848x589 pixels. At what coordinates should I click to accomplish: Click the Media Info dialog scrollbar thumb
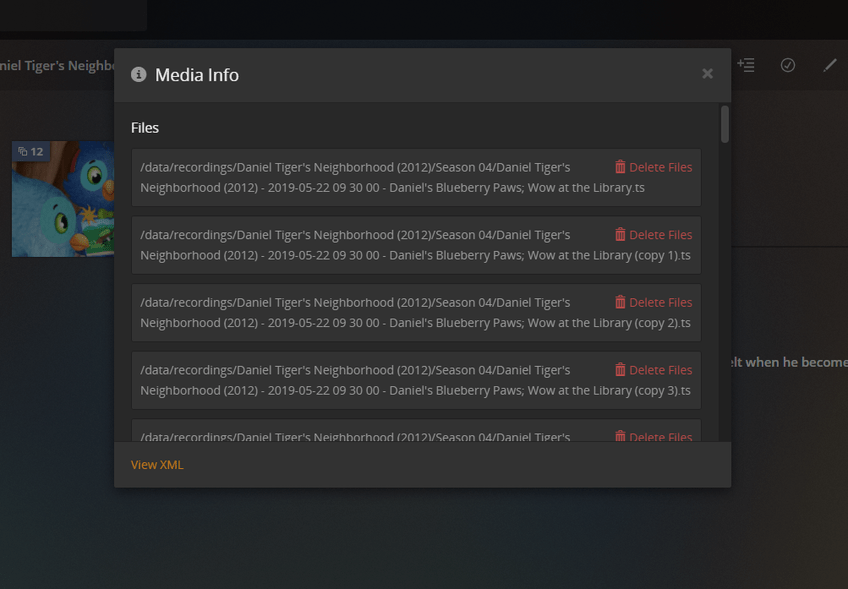[725, 124]
